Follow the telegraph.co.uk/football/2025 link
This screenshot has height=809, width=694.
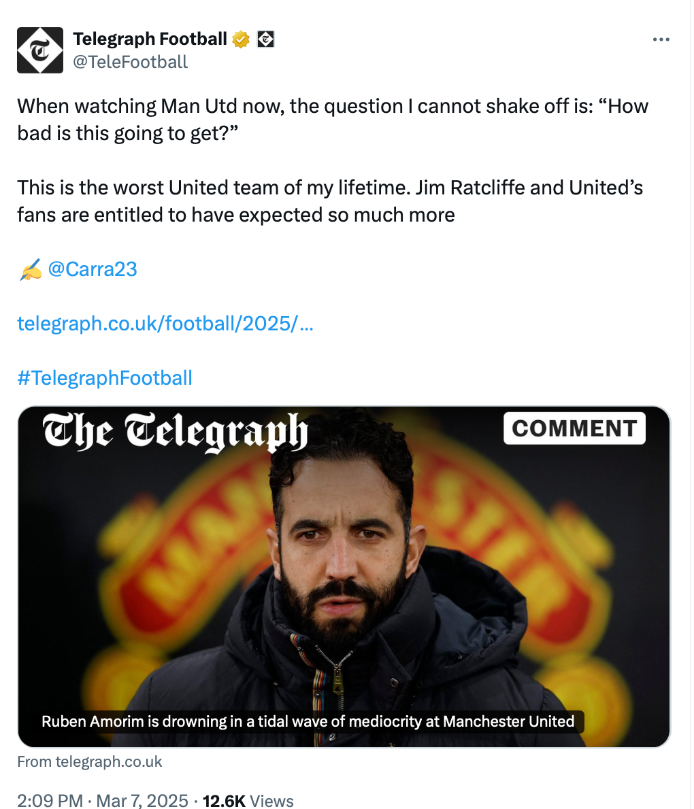click(x=166, y=324)
